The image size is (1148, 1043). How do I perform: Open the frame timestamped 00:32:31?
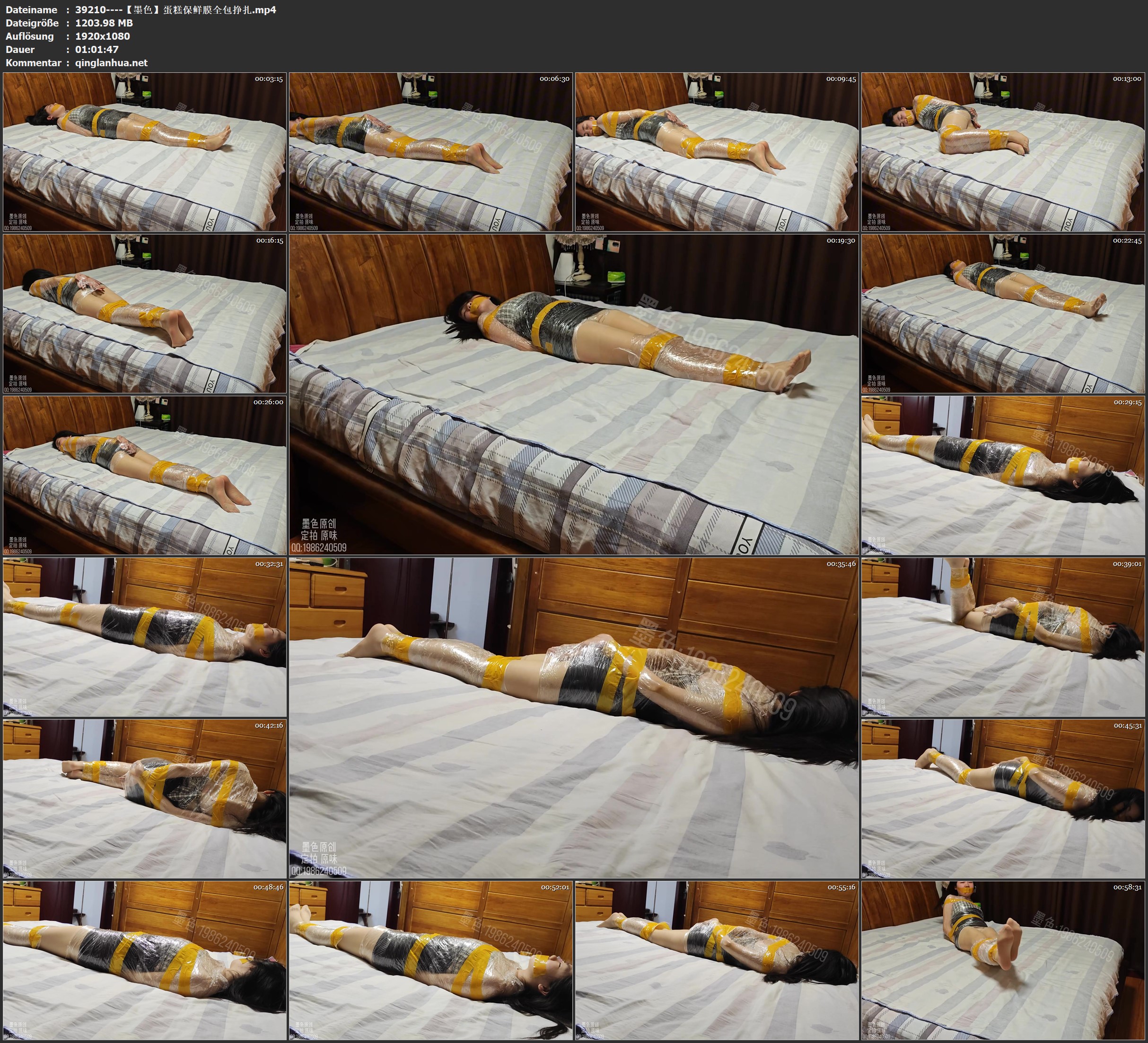point(145,637)
